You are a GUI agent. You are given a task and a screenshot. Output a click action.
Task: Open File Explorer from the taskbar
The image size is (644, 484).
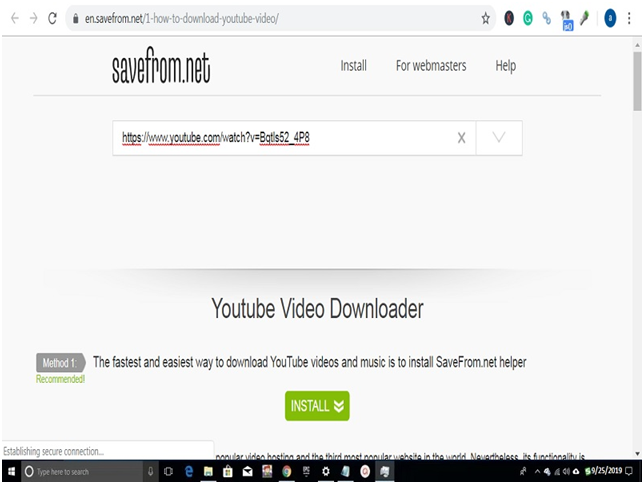(x=208, y=471)
